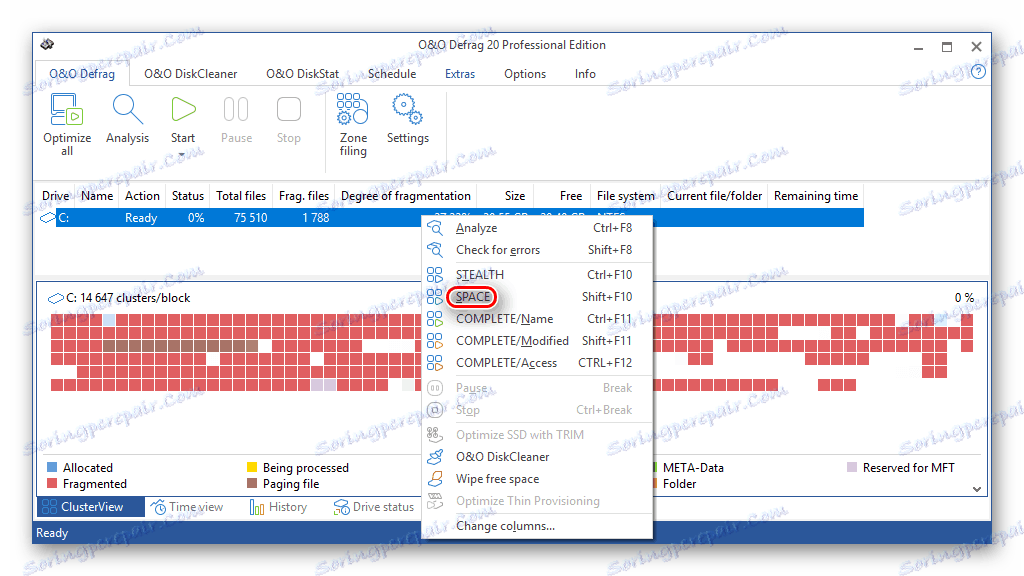The image size is (1024, 576).
Task: Open the O&O DiskStat tab
Action: click(x=302, y=74)
